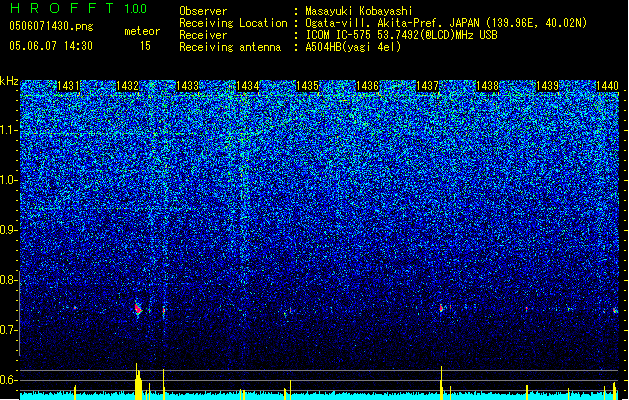Click the Receiving Location label

(x=233, y=23)
